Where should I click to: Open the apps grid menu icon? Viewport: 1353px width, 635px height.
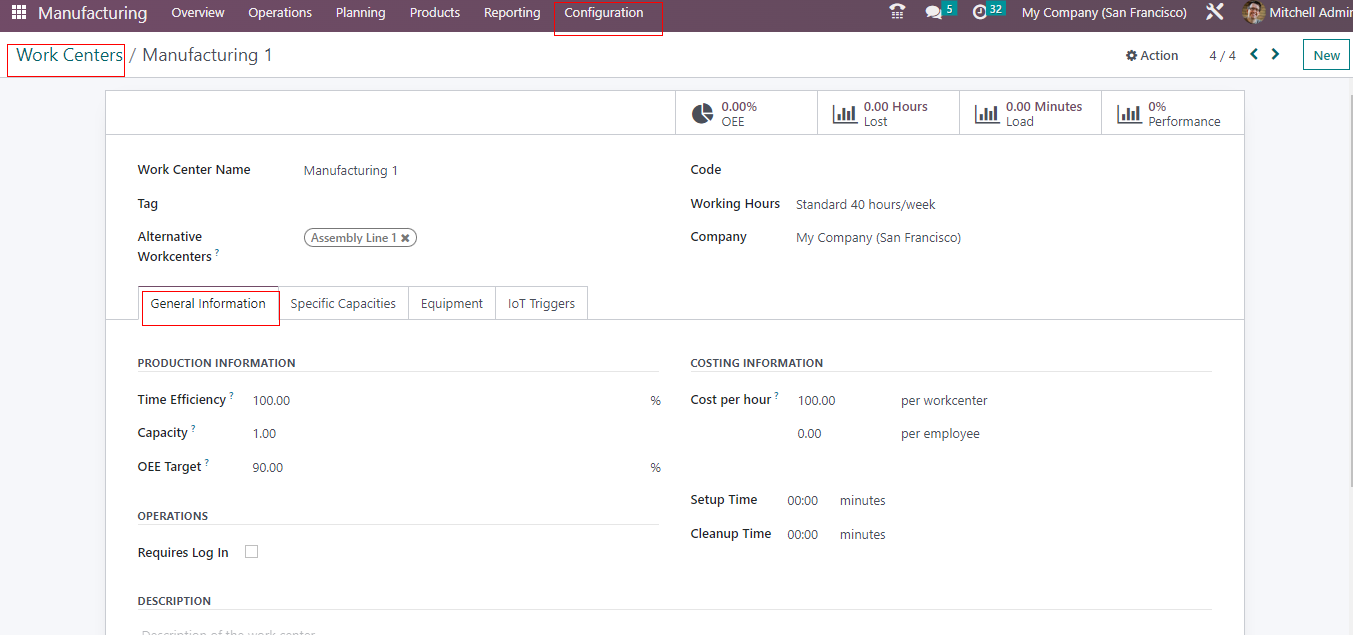tap(19, 13)
